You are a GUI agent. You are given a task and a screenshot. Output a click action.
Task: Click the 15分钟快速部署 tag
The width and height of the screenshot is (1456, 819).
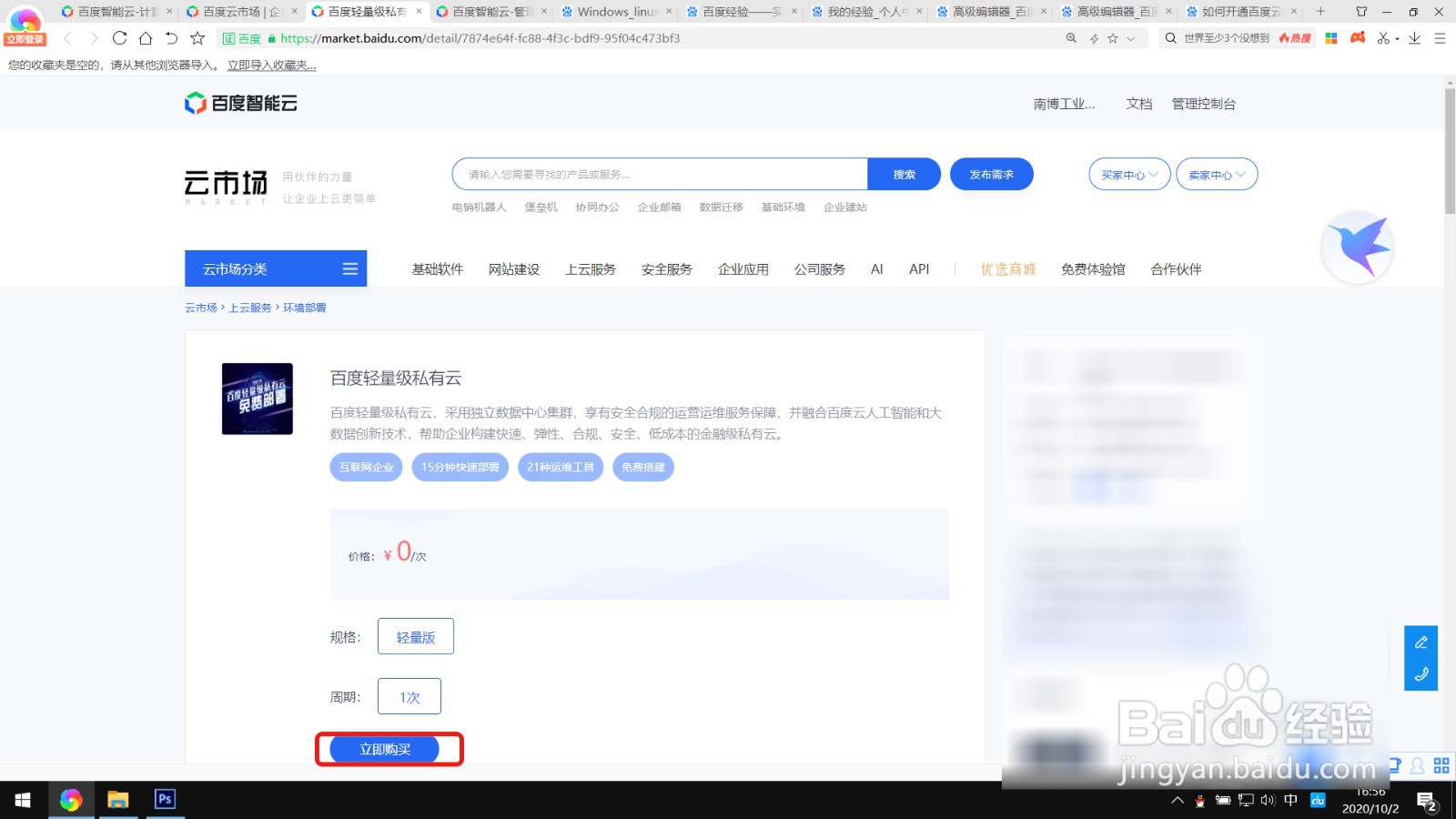click(460, 467)
